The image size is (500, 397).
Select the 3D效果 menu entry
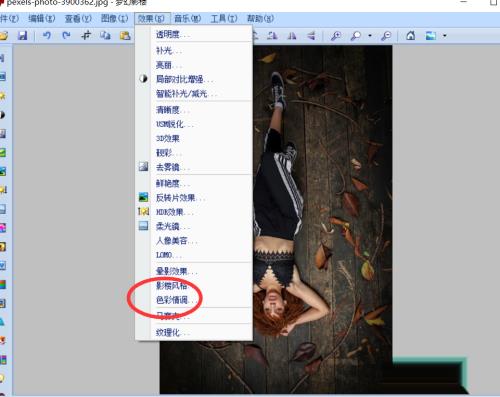pyautogui.click(x=194, y=138)
